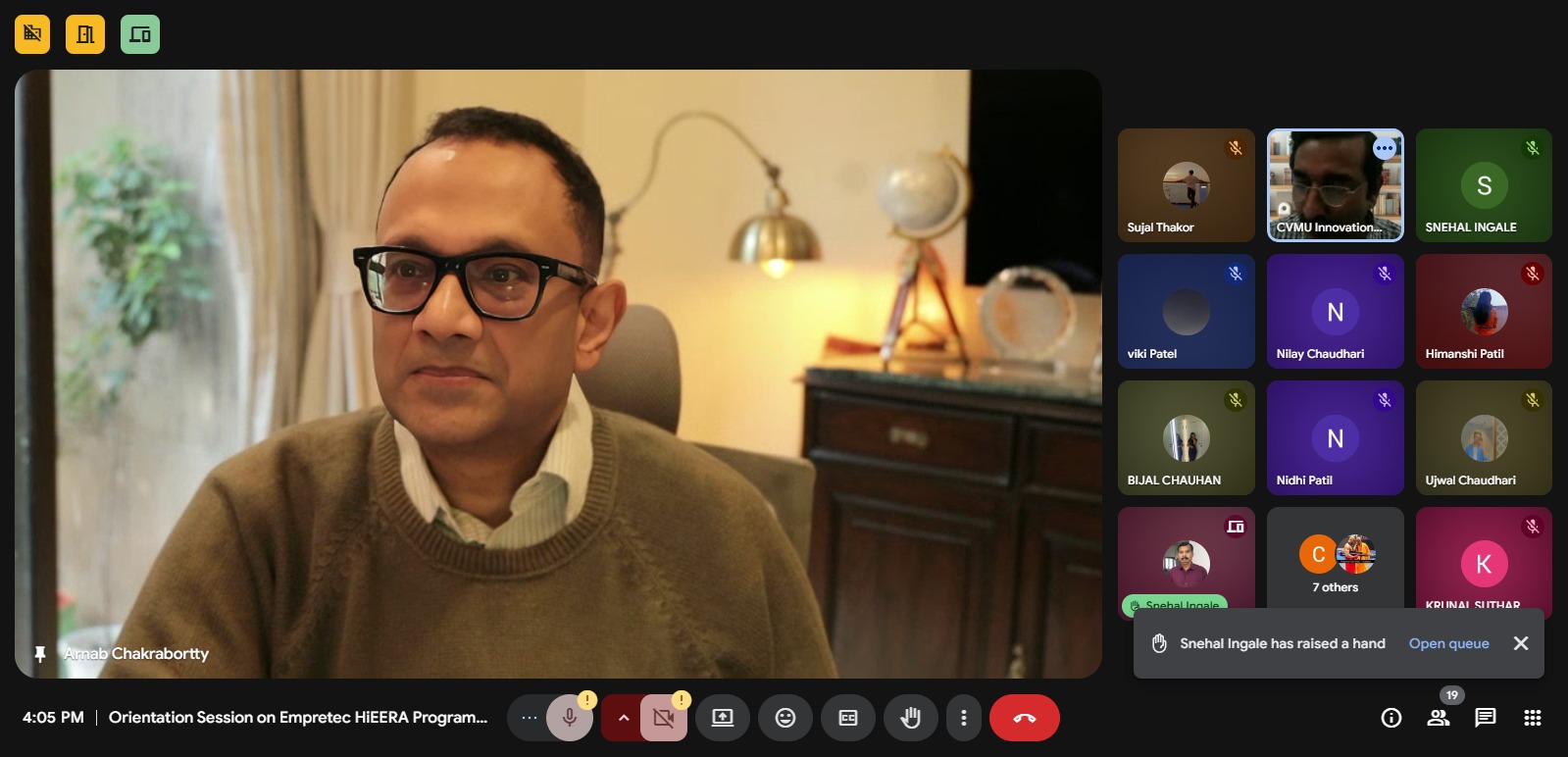The image size is (1568, 757).
Task: Click the Open queue link
Action: point(1448,643)
